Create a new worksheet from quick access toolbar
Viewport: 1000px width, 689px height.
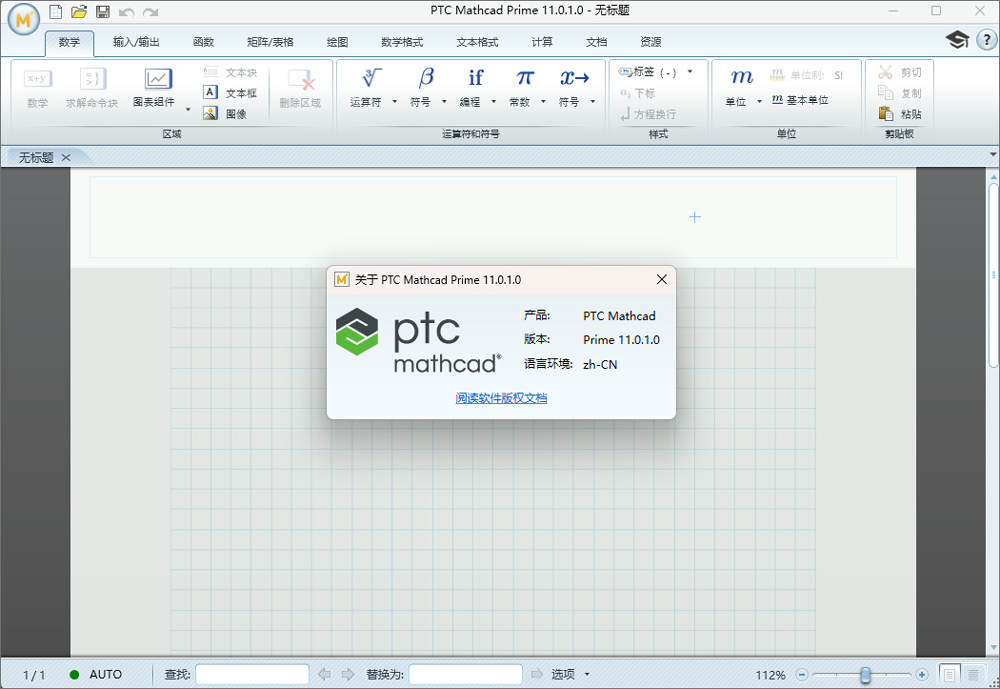click(56, 11)
